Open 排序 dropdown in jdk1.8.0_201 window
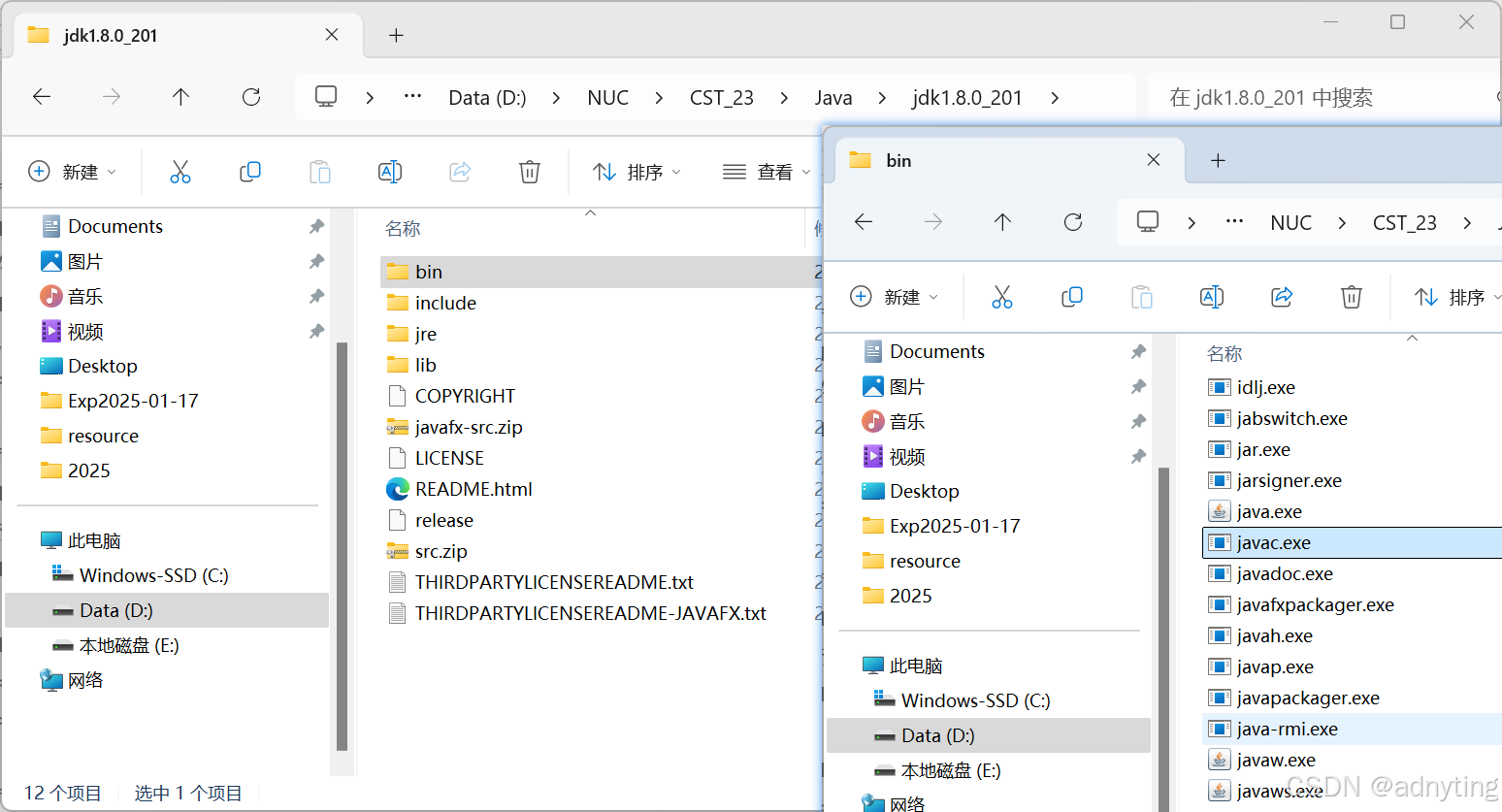Screen dimensions: 1502x812 click(x=637, y=172)
